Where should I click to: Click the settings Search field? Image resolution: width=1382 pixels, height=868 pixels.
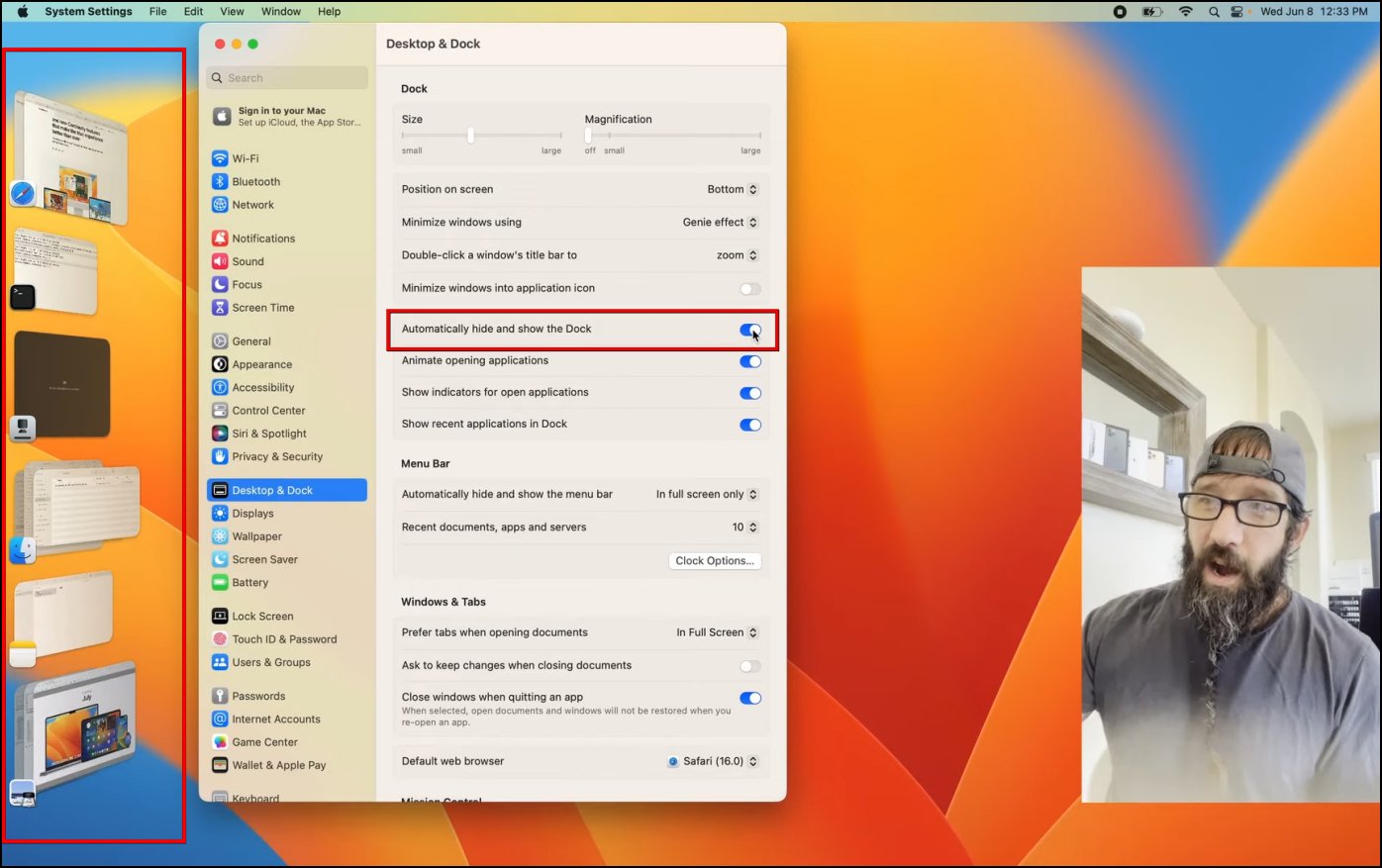[287, 78]
